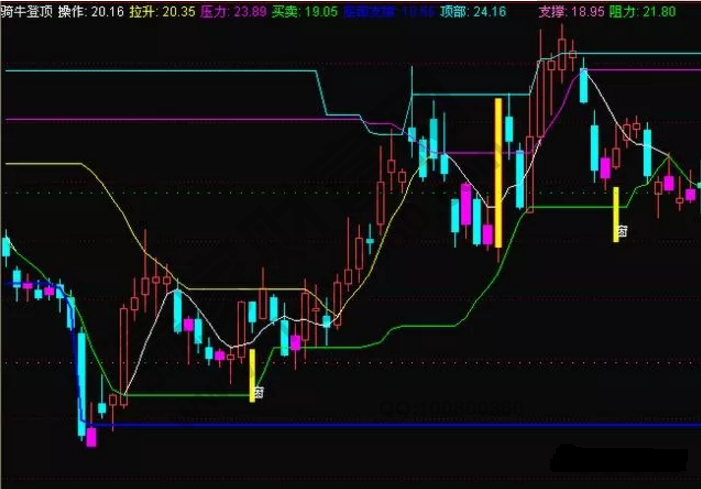Click the 操作: 20.16 value label

[x=91, y=11]
